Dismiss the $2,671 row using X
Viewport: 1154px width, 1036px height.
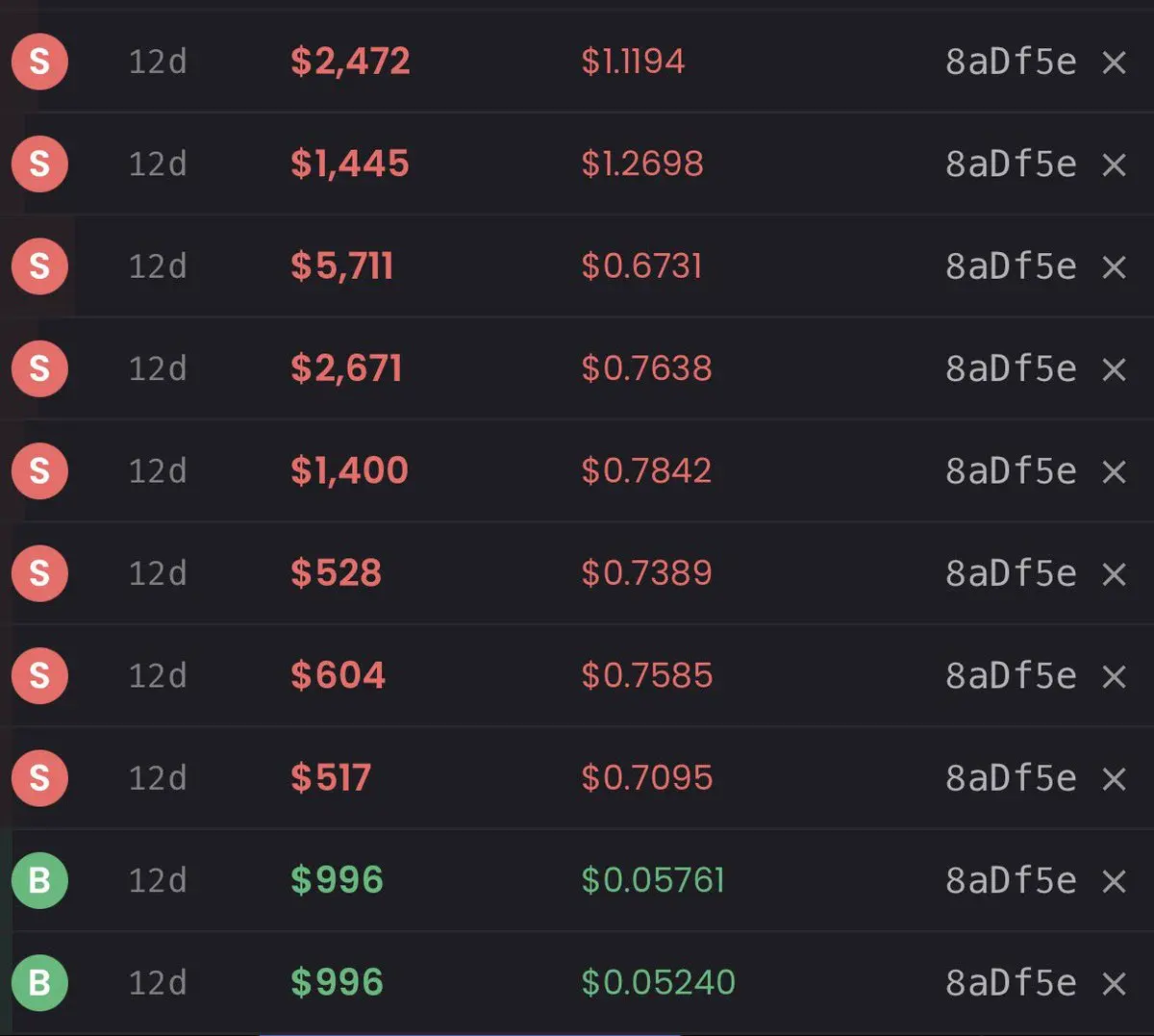[1114, 369]
